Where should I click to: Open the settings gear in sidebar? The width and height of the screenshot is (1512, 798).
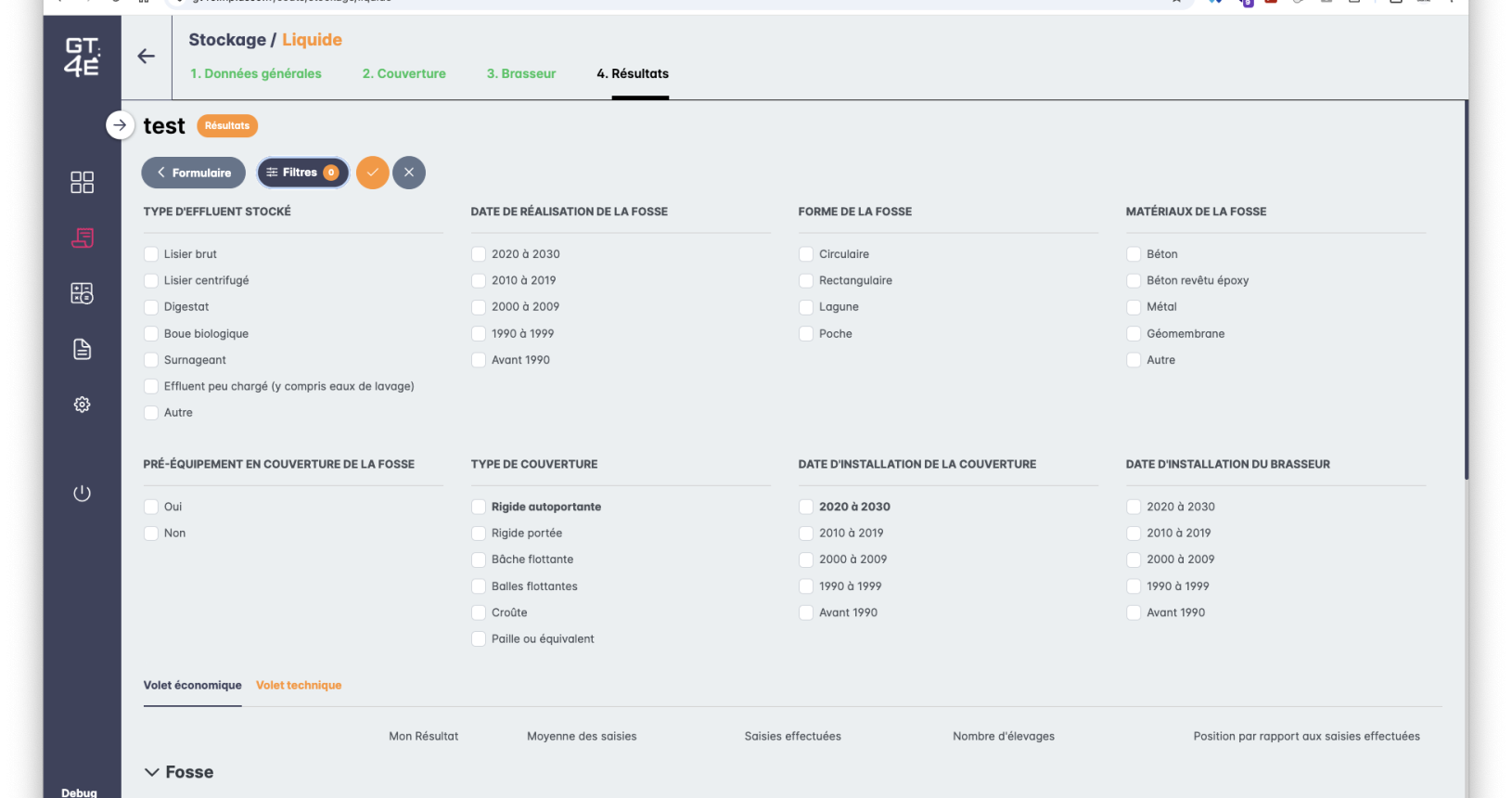(x=82, y=405)
